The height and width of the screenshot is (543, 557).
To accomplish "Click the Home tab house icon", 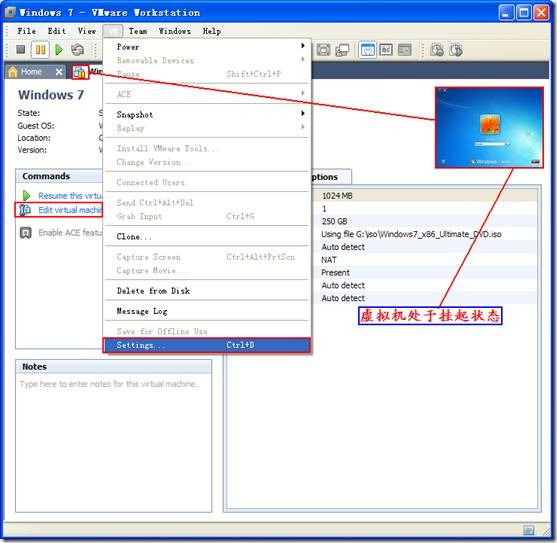I will 12,72.
